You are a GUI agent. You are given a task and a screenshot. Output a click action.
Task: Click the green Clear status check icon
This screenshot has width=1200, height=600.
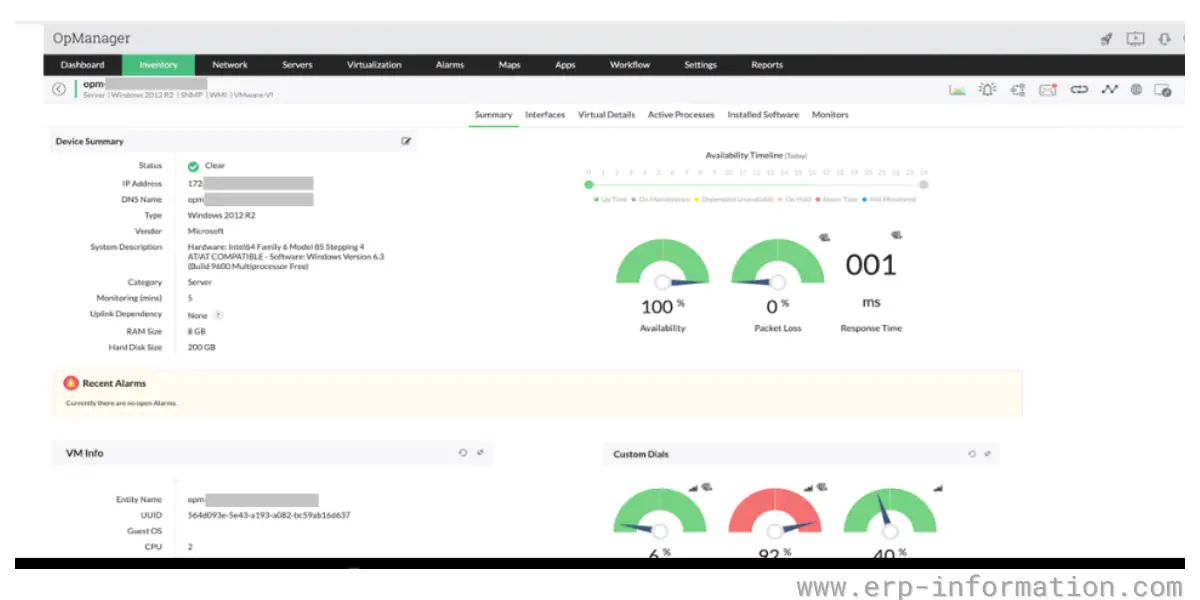193,166
